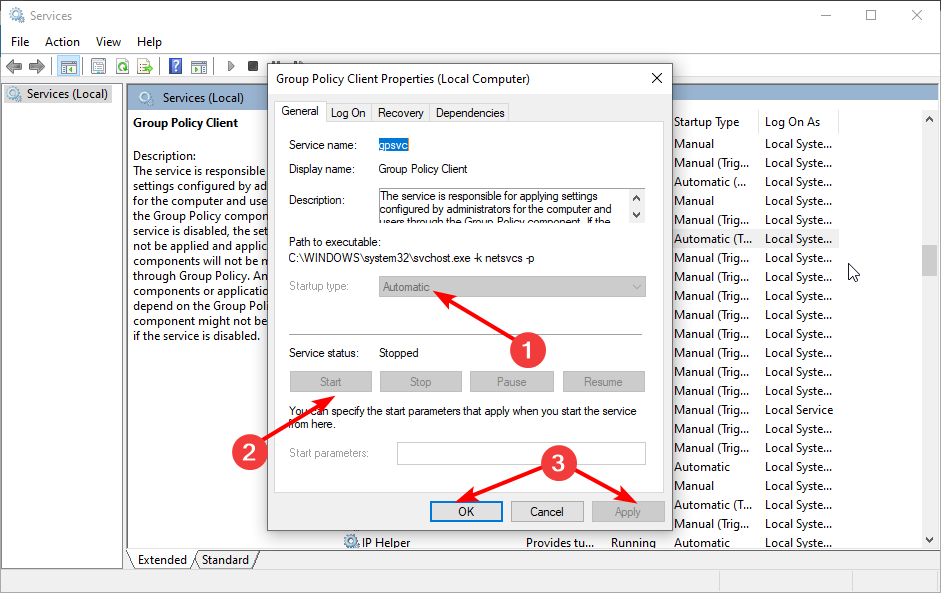Image resolution: width=941 pixels, height=593 pixels.
Task: Switch to the Log On tab
Action: (348, 113)
